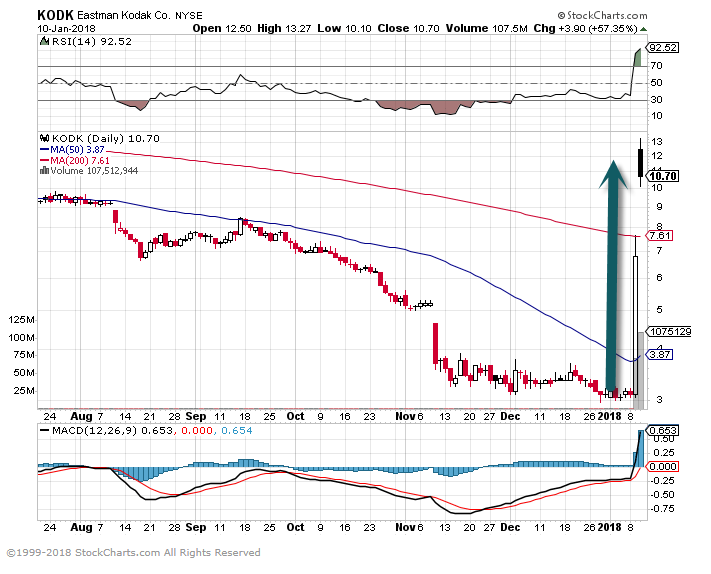This screenshot has height=574, width=711.
Task: Click the StockCharts.com logo text
Action: (x=603, y=16)
